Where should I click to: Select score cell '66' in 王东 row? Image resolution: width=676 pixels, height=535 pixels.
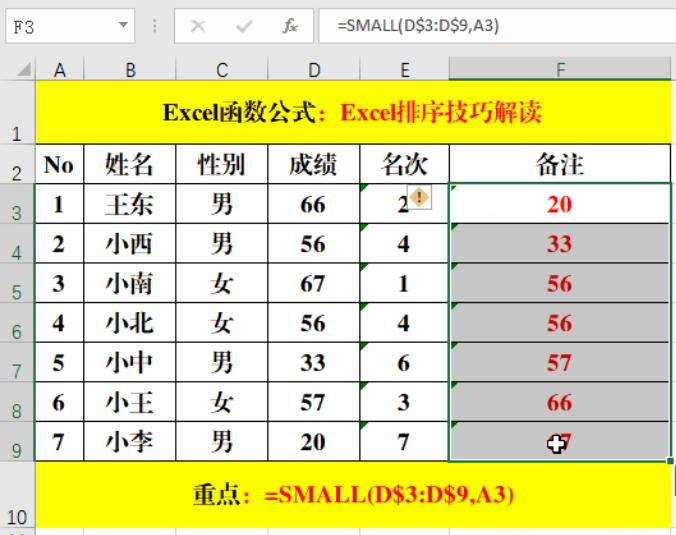pyautogui.click(x=313, y=203)
